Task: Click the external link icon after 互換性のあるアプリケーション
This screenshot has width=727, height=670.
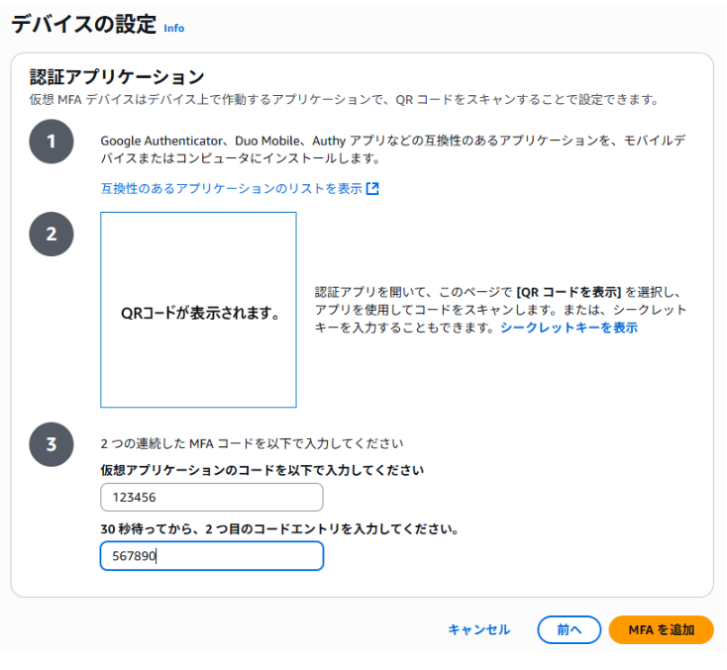Action: [373, 188]
